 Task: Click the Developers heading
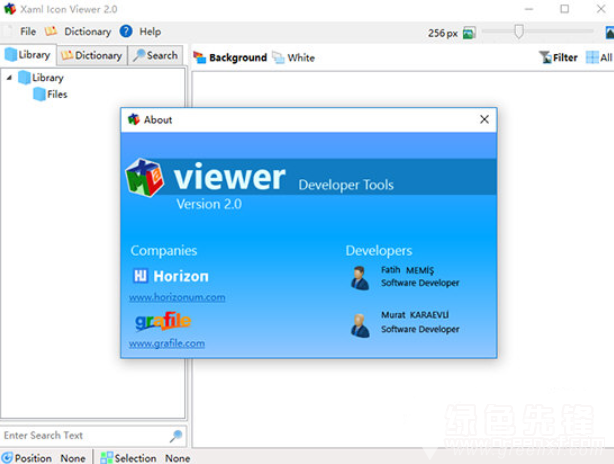379,251
